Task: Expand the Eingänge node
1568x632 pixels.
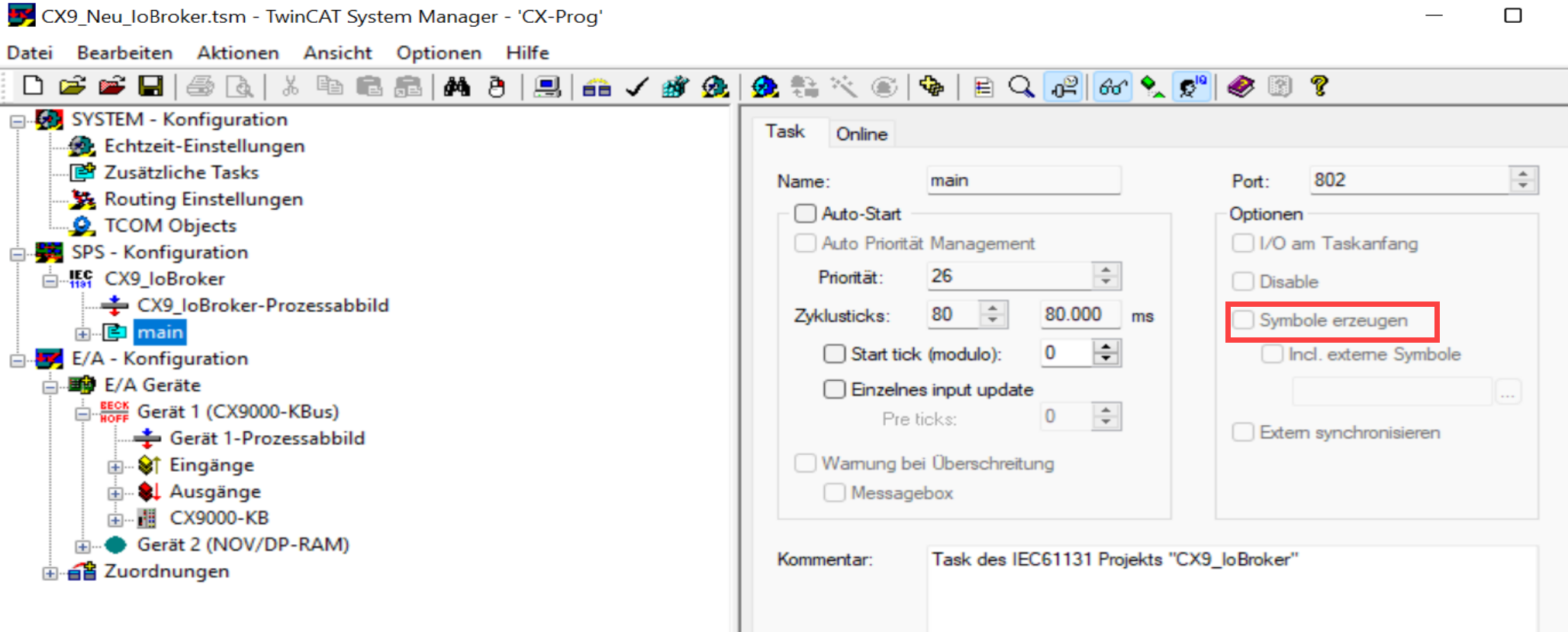Action: 115,466
